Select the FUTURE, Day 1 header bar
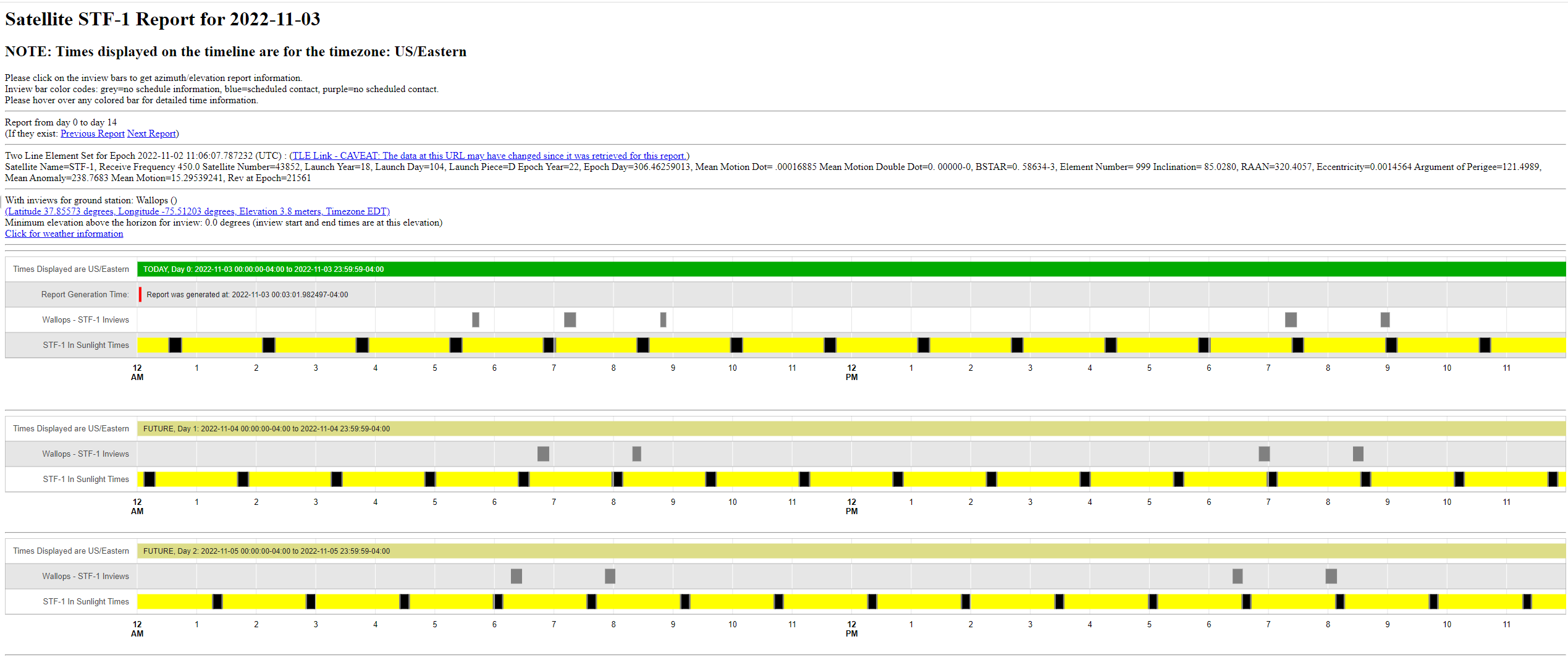The image size is (1568, 660). click(x=851, y=428)
